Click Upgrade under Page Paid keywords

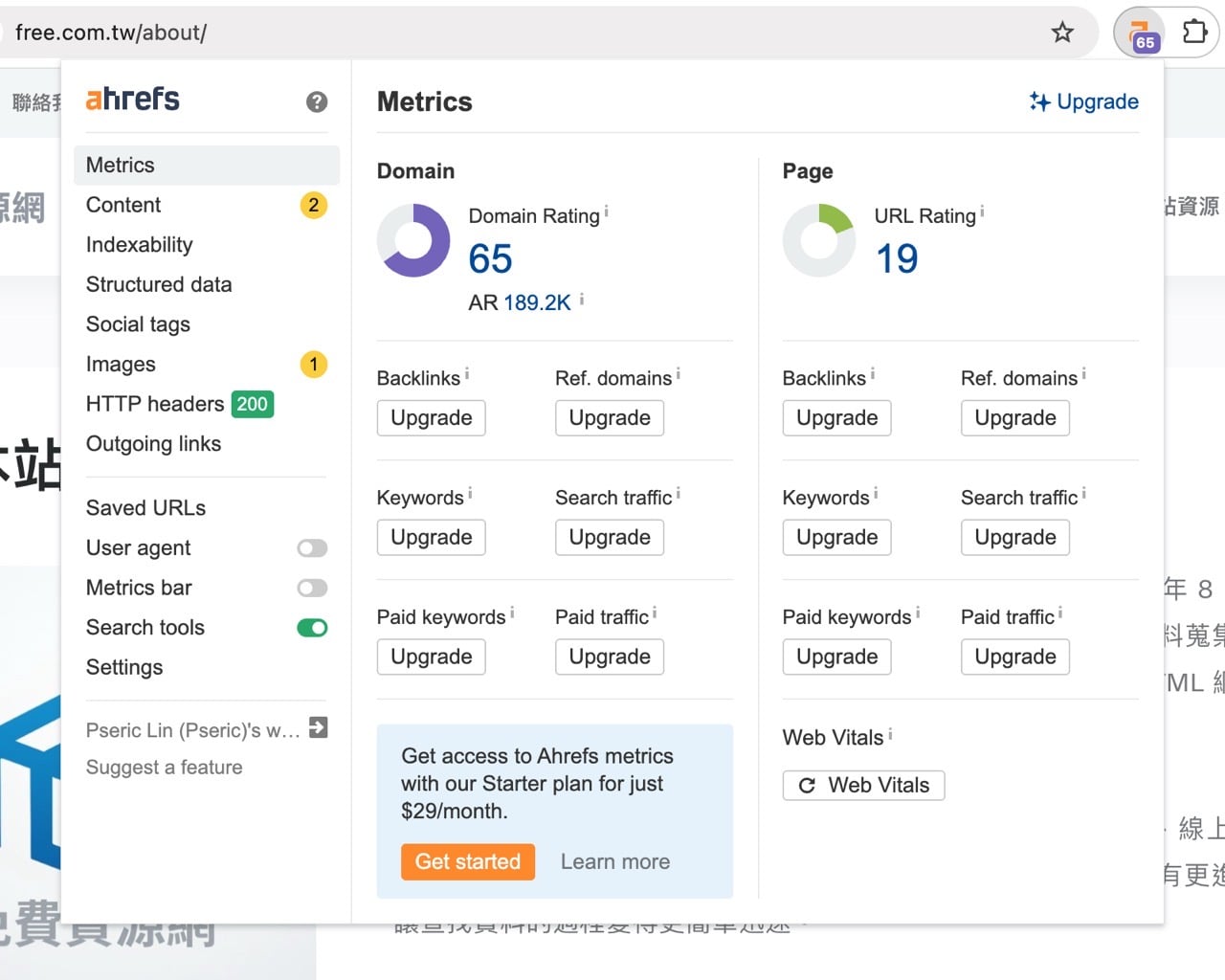click(x=837, y=657)
